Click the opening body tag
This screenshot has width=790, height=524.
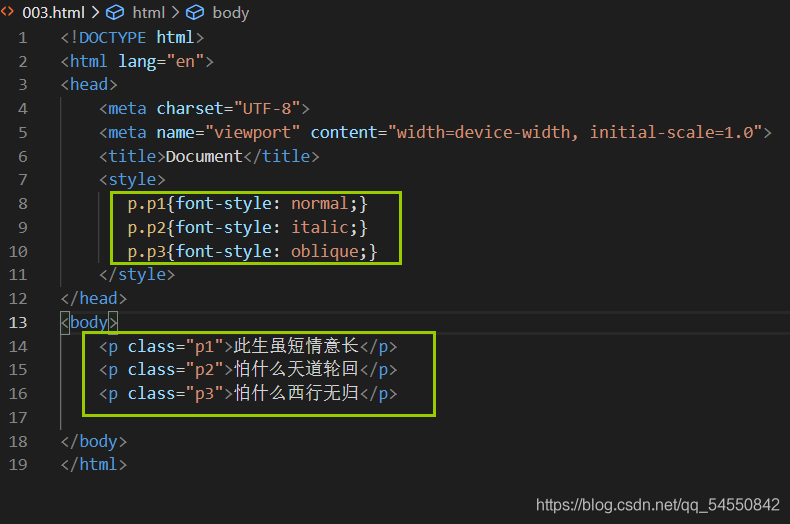pyautogui.click(x=89, y=322)
